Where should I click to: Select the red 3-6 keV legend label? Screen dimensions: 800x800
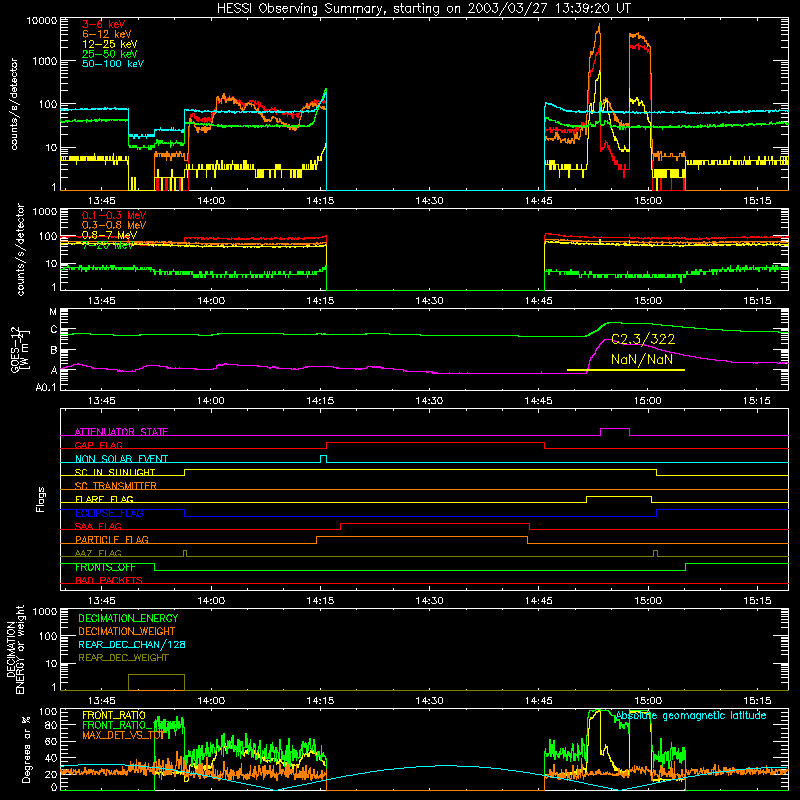[104, 24]
